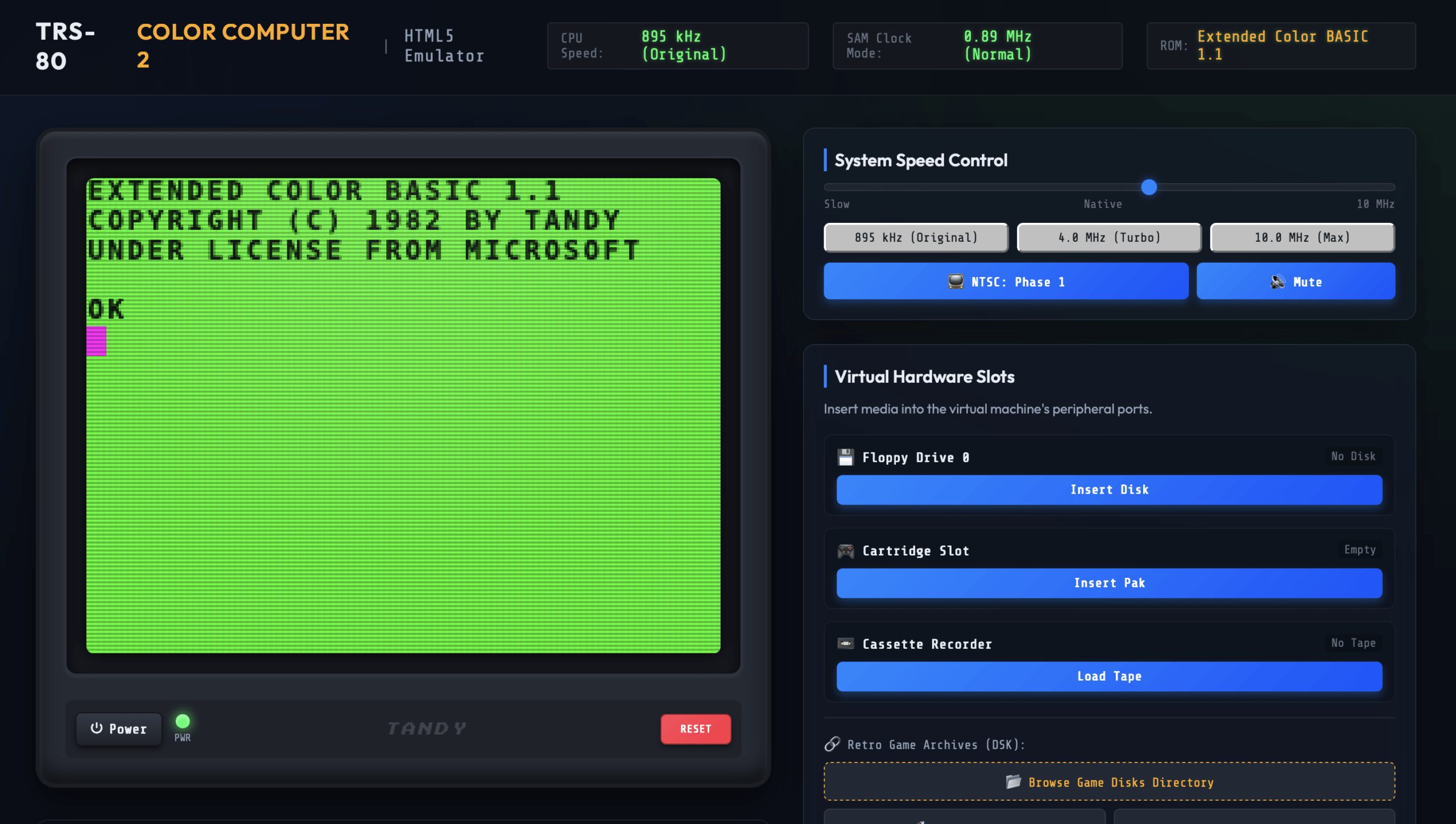Select the 10.0 MHz (Max) speed preset

click(x=1302, y=238)
